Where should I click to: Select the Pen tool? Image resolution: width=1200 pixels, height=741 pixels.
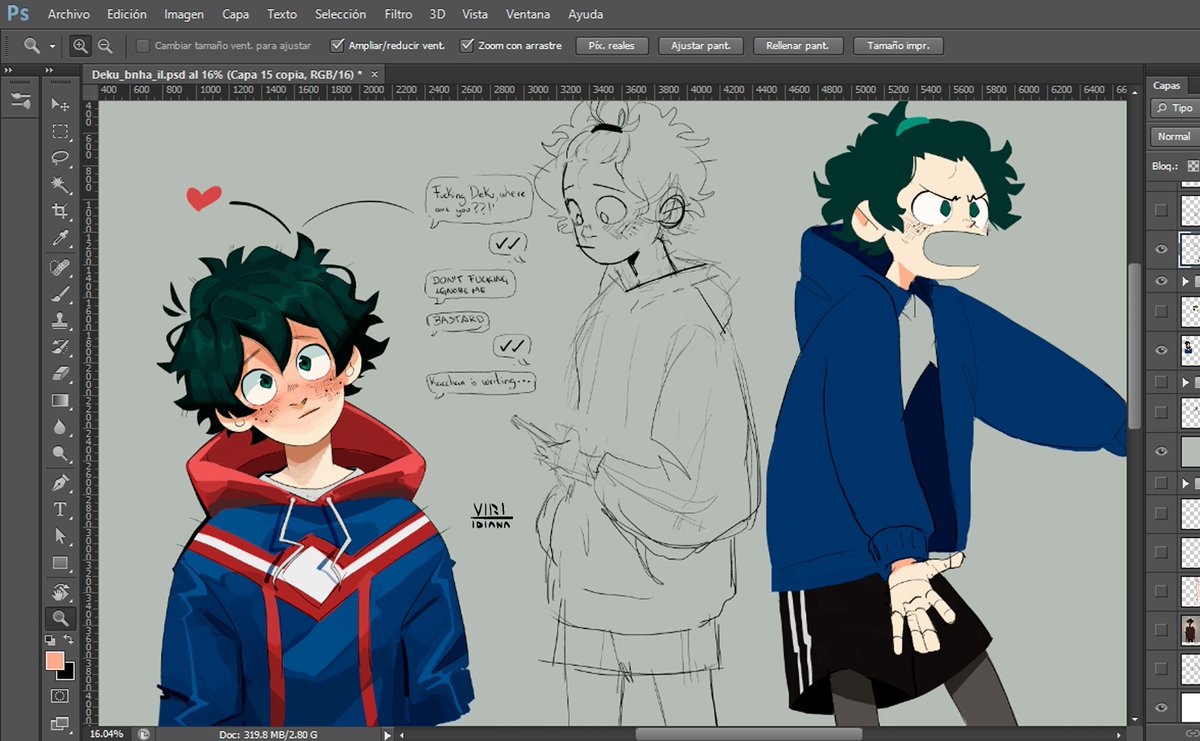60,483
